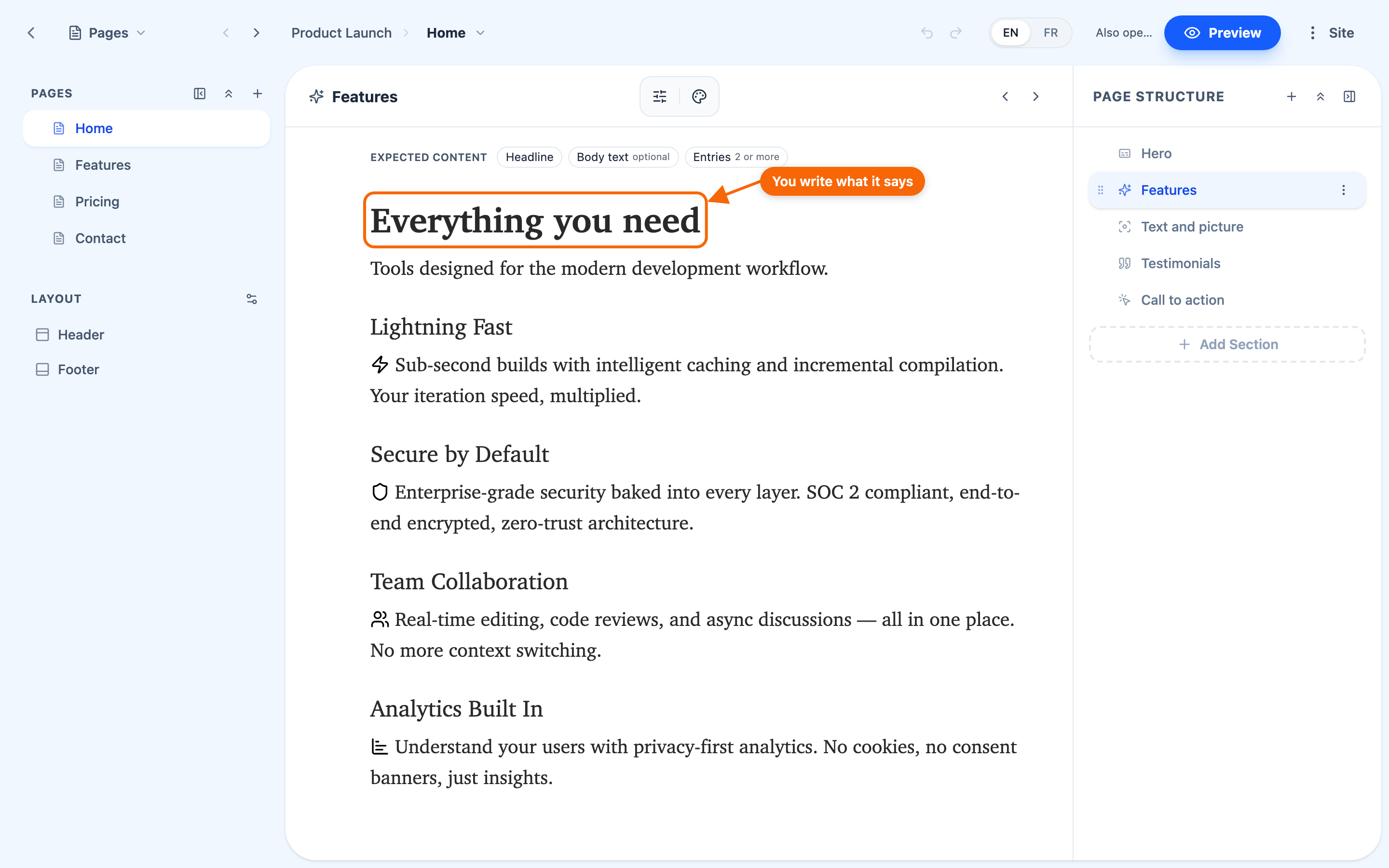Hide the Page Structure panel icon
Viewport: 1389px width, 868px height.
[x=1349, y=96]
